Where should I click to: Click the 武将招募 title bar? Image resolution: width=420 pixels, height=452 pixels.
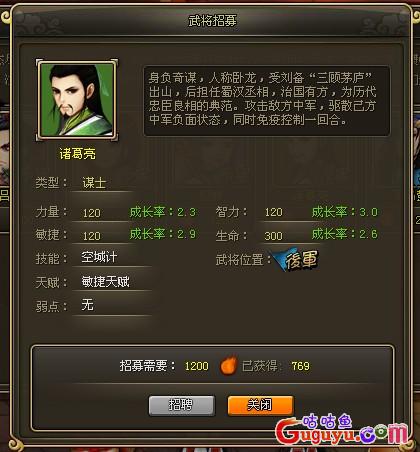pos(212,21)
